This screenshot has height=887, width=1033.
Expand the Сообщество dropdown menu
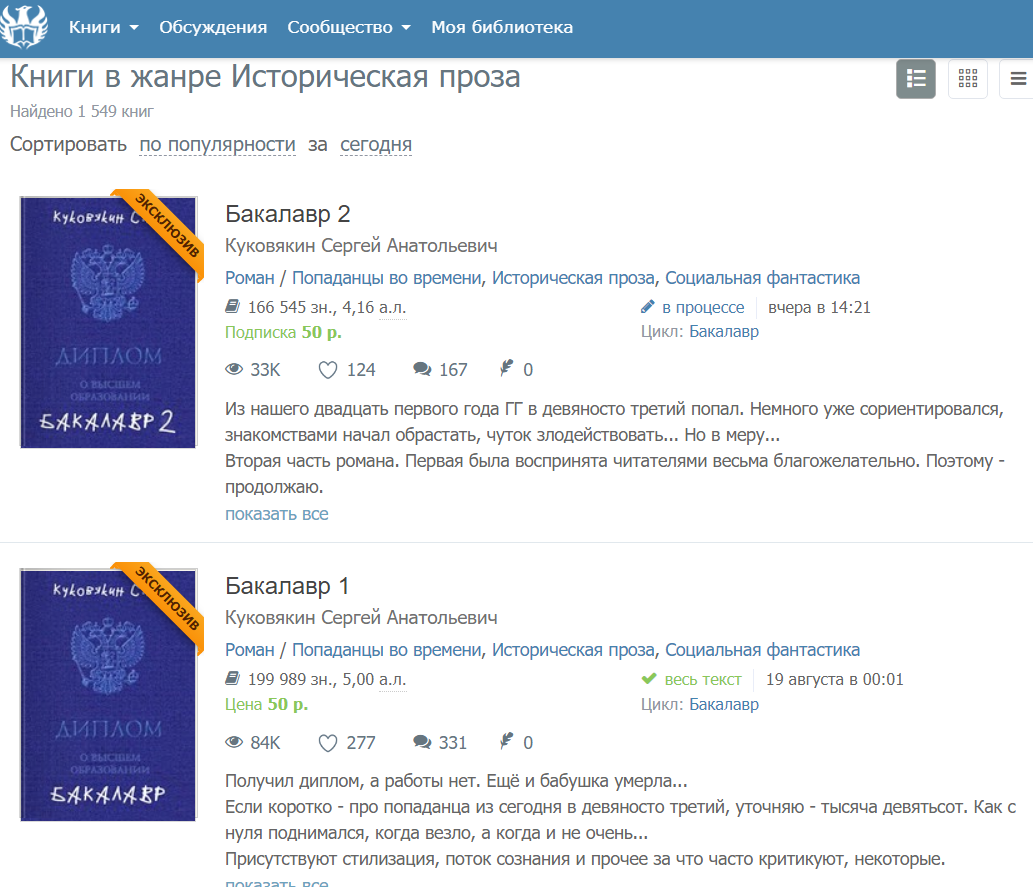click(x=349, y=27)
